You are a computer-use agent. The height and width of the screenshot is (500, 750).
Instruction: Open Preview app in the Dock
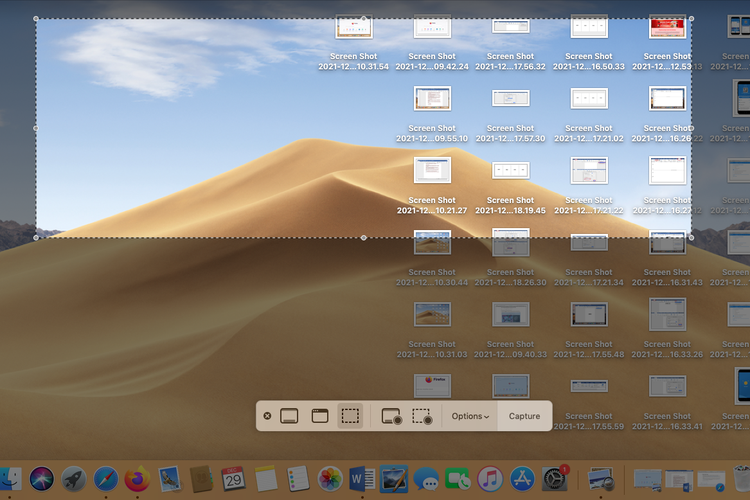601,478
